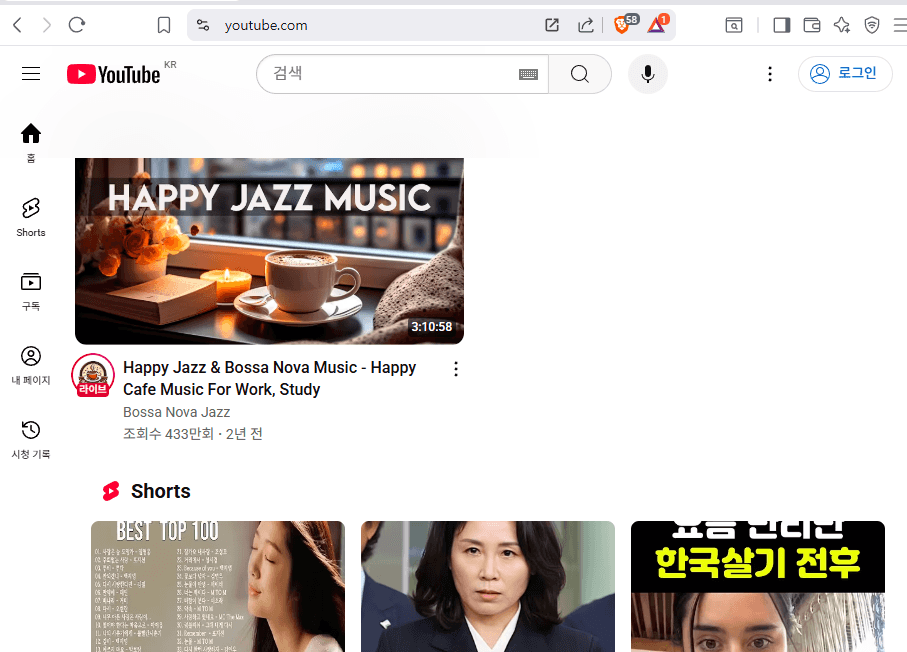This screenshot has height=652, width=907.
Task: Click the 3:10:58 duration badge
Action: [432, 327]
